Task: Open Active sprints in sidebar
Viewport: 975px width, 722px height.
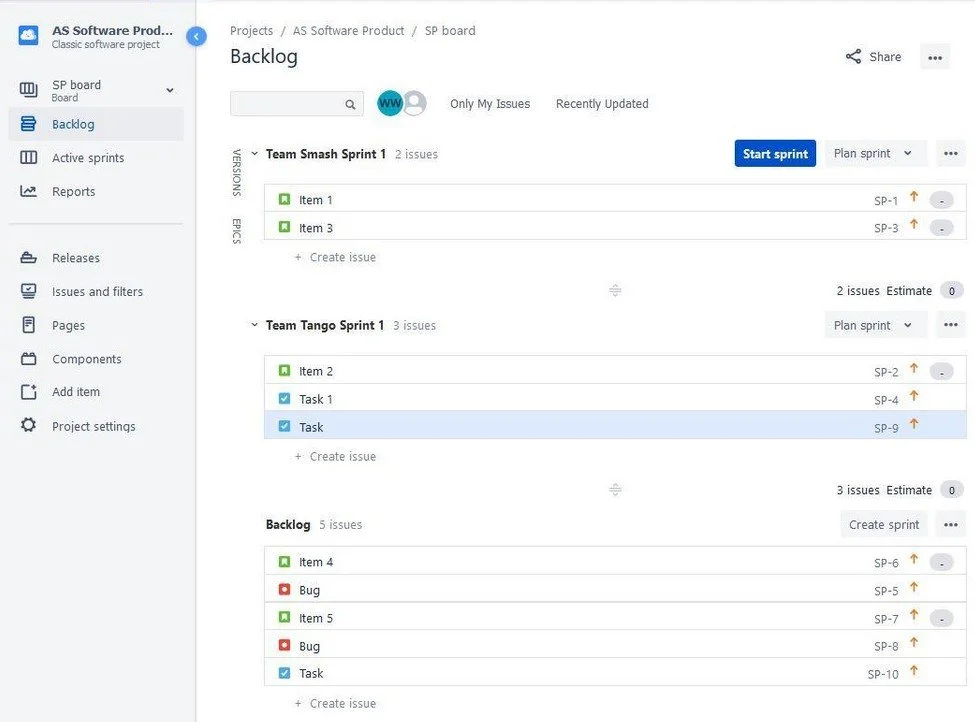Action: [88, 158]
